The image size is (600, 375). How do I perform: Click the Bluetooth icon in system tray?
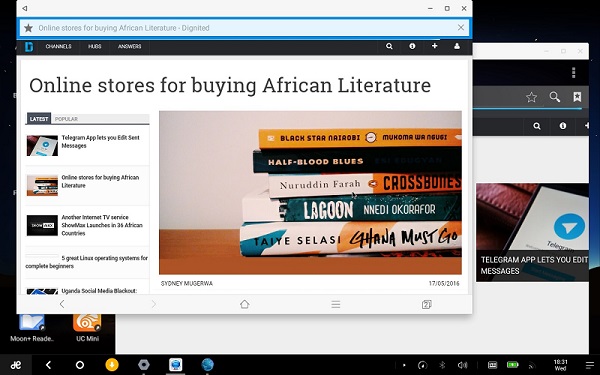pyautogui.click(x=442, y=365)
